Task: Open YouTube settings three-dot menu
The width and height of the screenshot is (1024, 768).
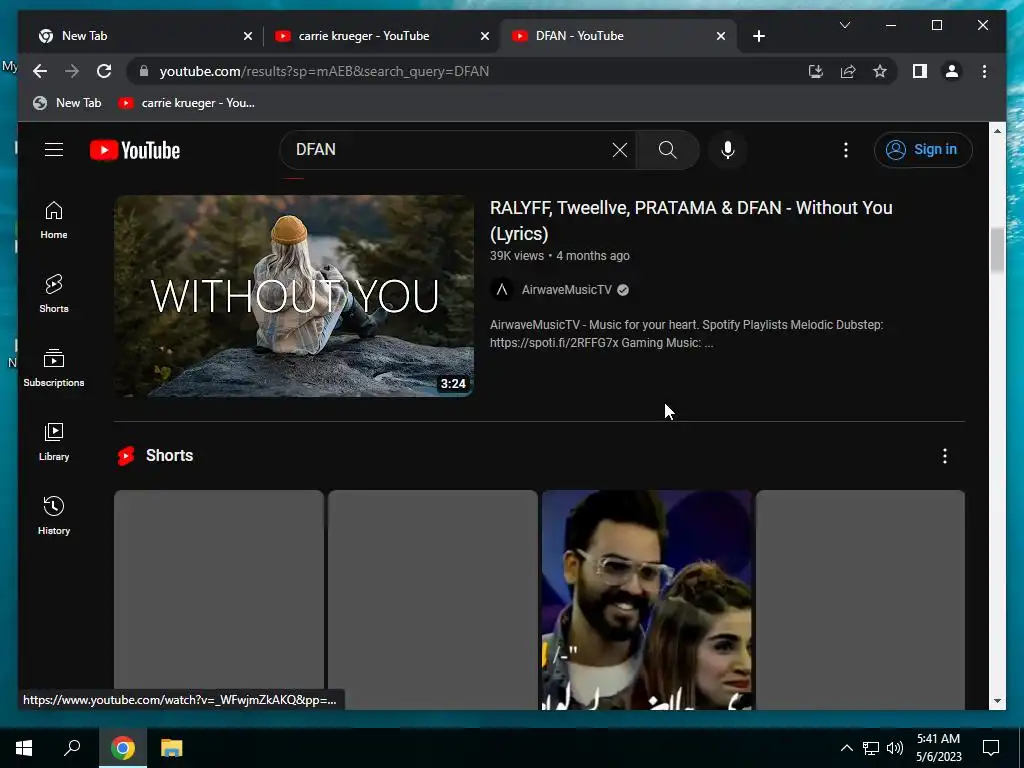Action: point(846,150)
